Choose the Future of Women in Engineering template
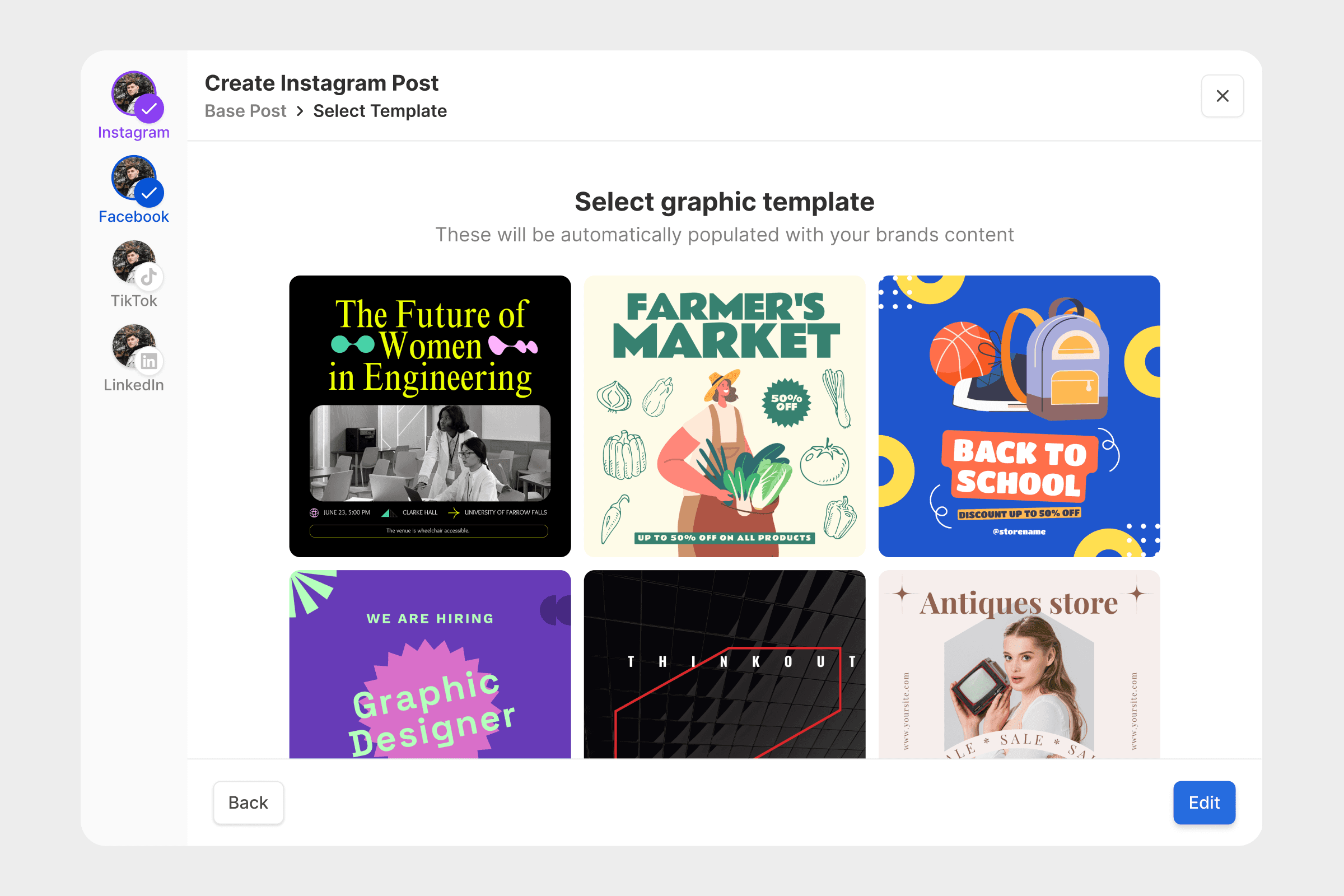 tap(430, 416)
